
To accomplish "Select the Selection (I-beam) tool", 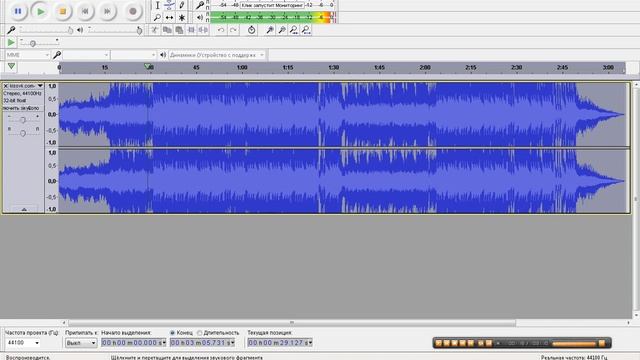I will [x=157, y=5].
